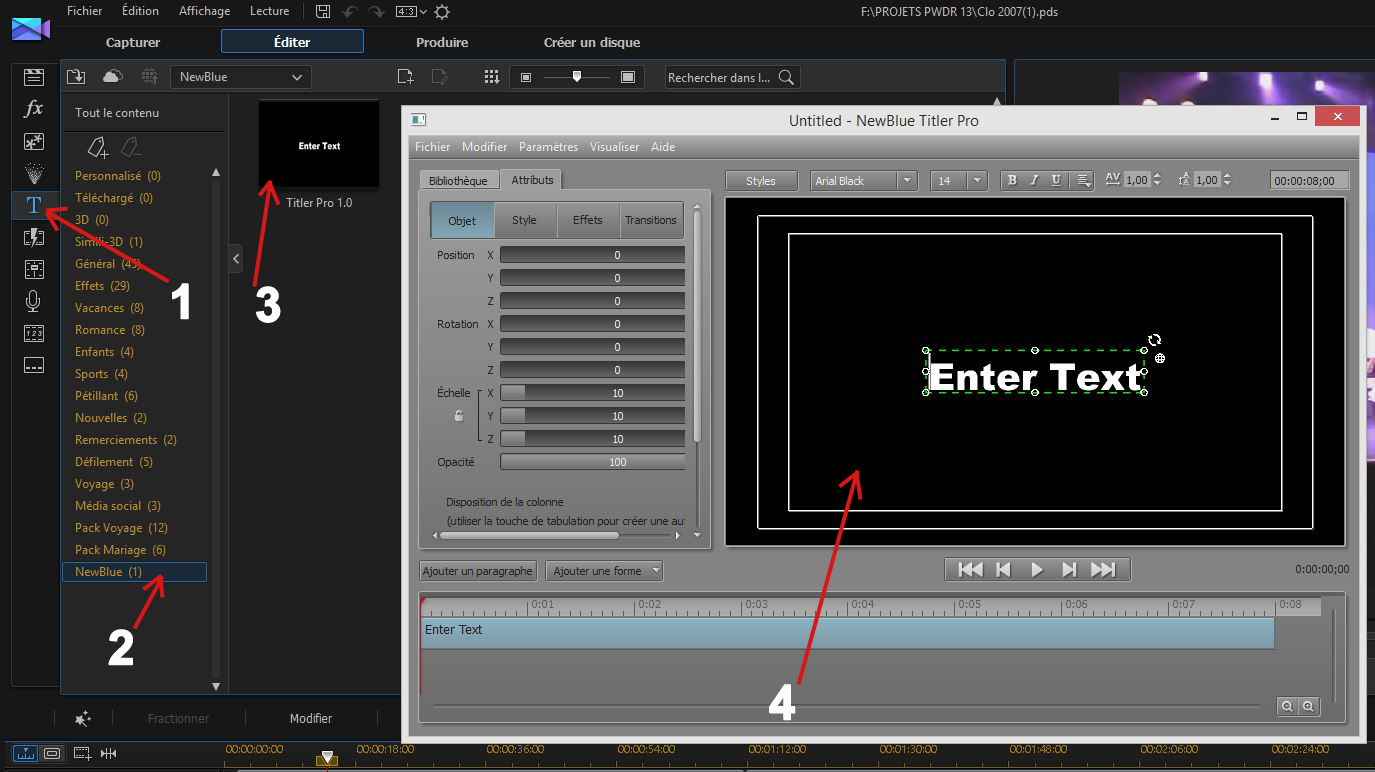
Task: Open the Transition Room icon
Action: (34, 237)
